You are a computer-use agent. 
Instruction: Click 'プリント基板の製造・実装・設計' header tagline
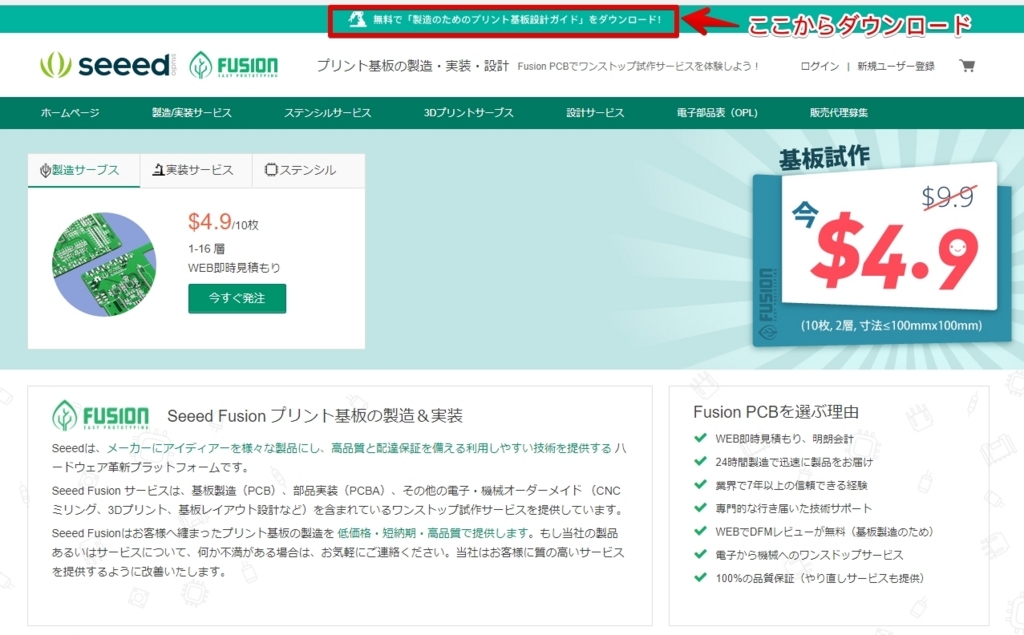(x=413, y=66)
